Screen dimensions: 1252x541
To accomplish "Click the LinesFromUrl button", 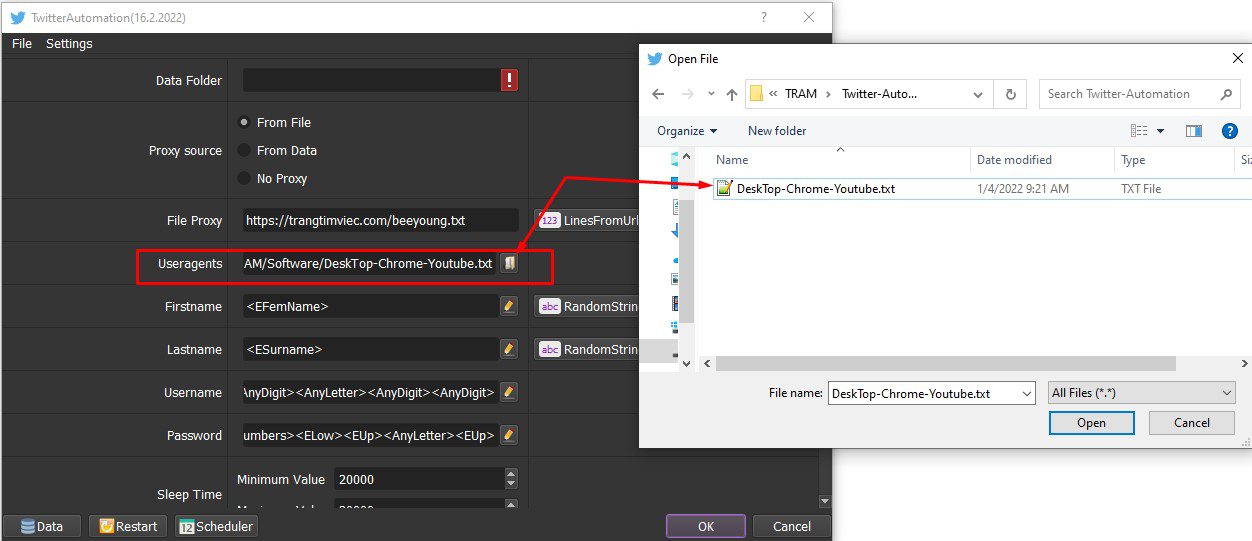I will tap(587, 220).
